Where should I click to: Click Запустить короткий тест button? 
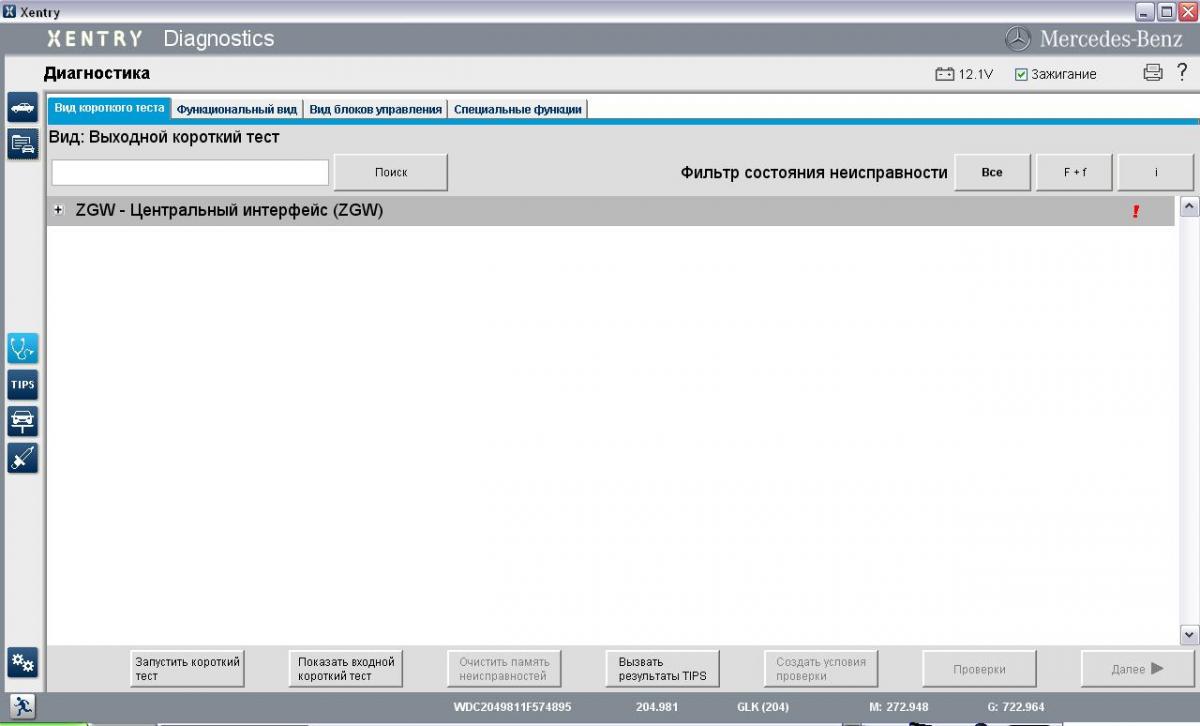(x=188, y=669)
